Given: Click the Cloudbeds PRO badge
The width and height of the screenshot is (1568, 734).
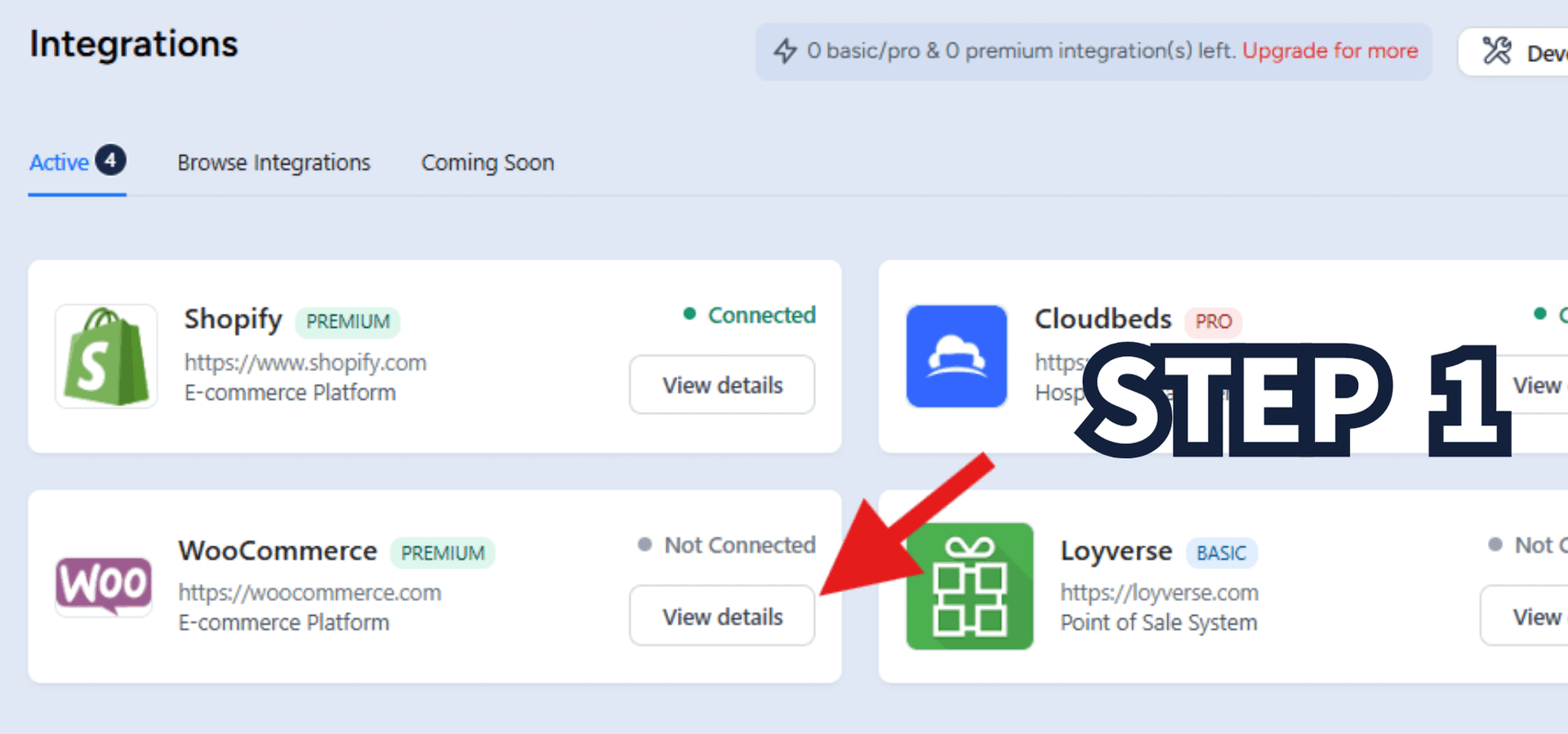Looking at the screenshot, I should pos(1213,322).
